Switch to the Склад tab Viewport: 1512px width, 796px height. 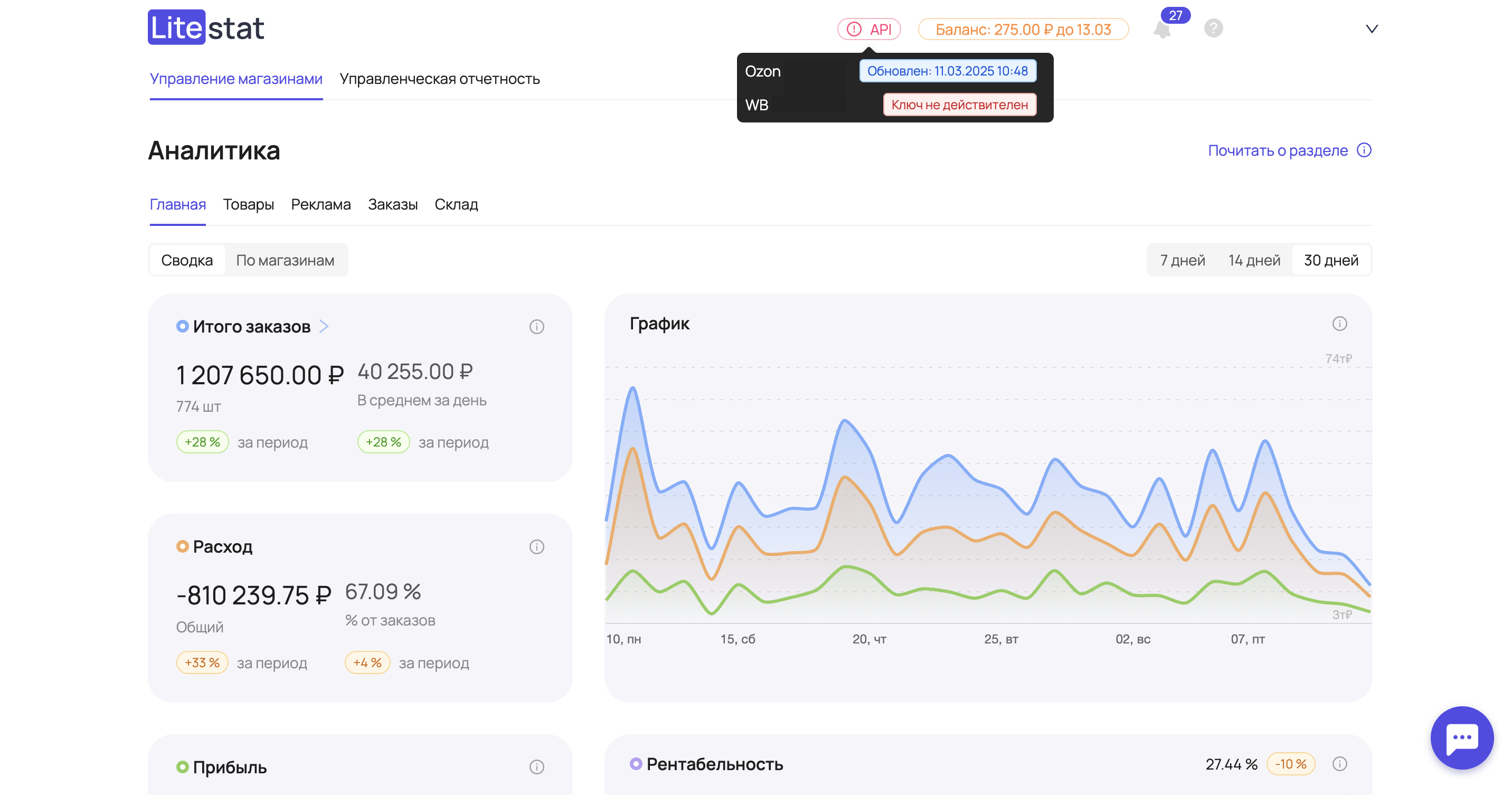[x=456, y=204]
